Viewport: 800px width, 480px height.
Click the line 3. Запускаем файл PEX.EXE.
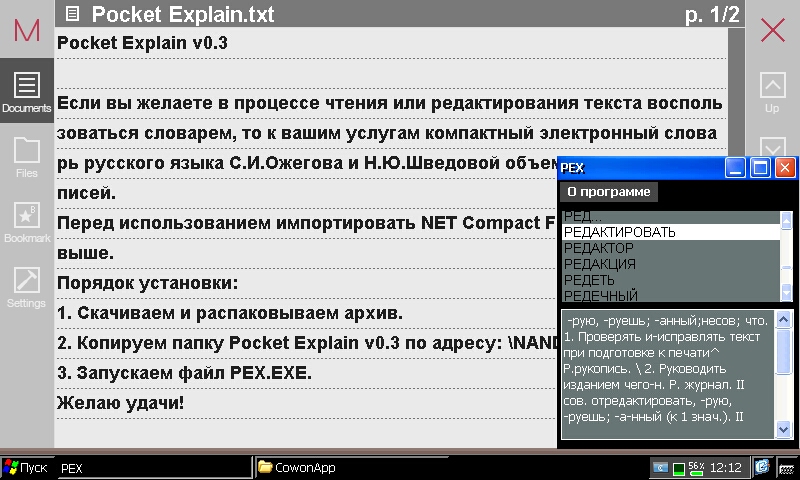coord(184,373)
